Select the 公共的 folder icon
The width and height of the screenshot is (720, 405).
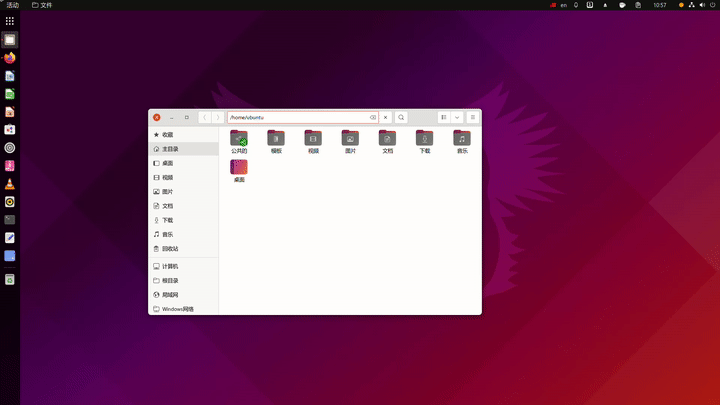coord(239,138)
